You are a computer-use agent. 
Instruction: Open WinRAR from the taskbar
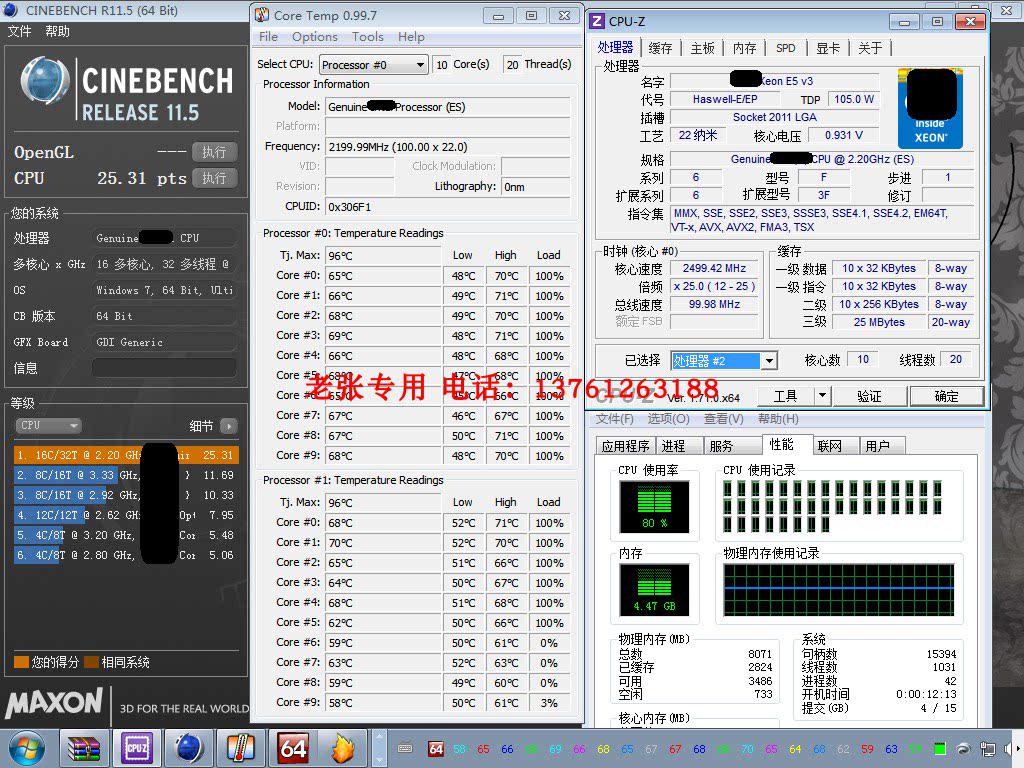pyautogui.click(x=84, y=747)
